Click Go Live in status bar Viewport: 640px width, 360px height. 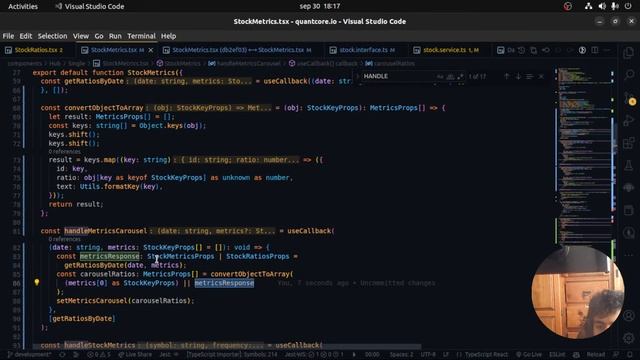(528, 355)
